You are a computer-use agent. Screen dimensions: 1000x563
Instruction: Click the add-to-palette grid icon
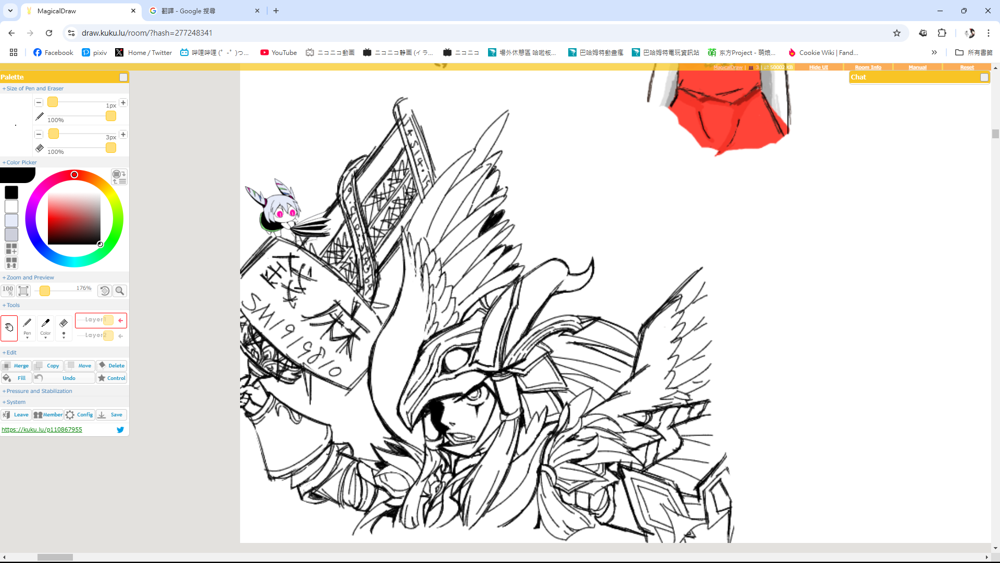click(x=11, y=249)
